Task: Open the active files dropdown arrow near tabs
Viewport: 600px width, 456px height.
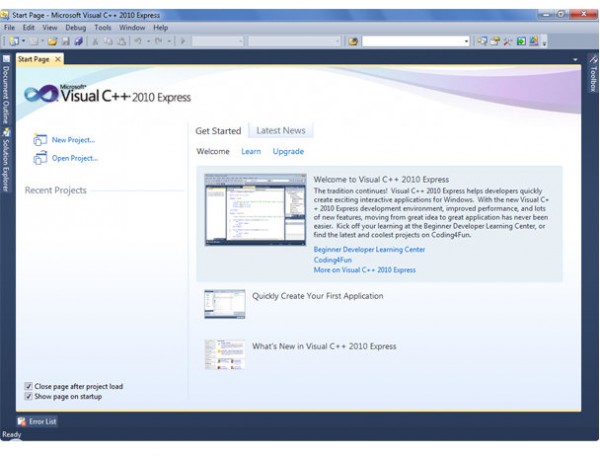Action: point(575,60)
